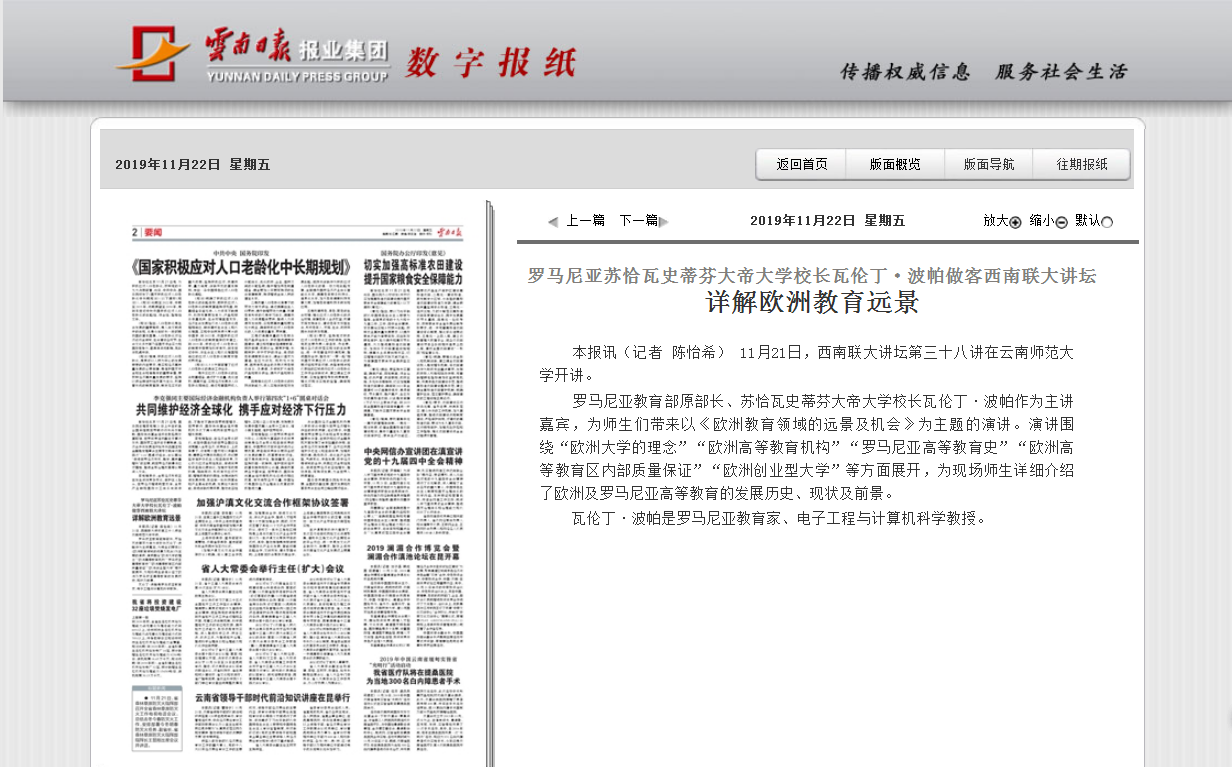
Task: Click the 默认 default size circle icon
Action: 1107,222
